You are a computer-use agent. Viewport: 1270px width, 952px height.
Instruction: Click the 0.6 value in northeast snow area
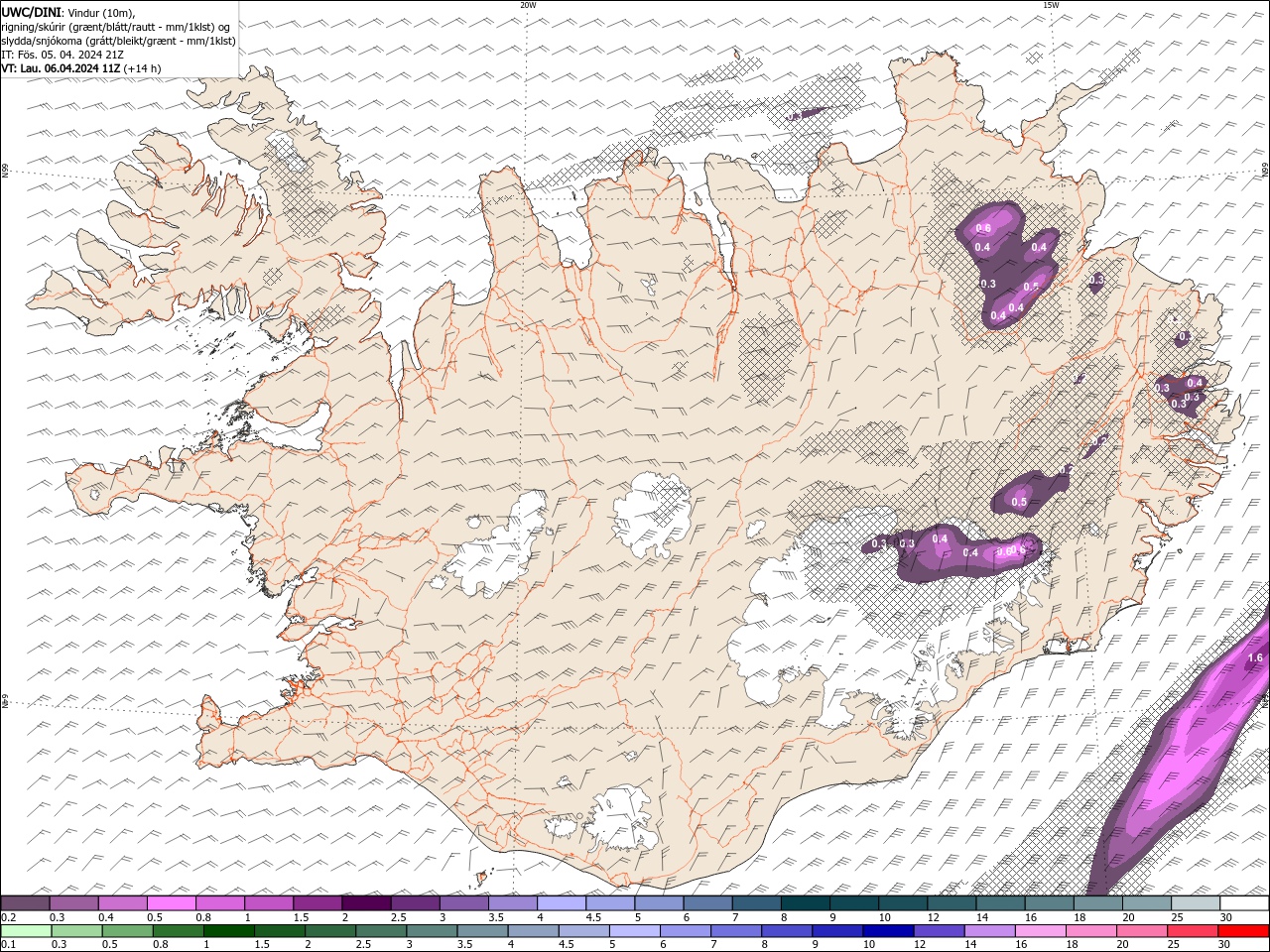click(x=983, y=229)
